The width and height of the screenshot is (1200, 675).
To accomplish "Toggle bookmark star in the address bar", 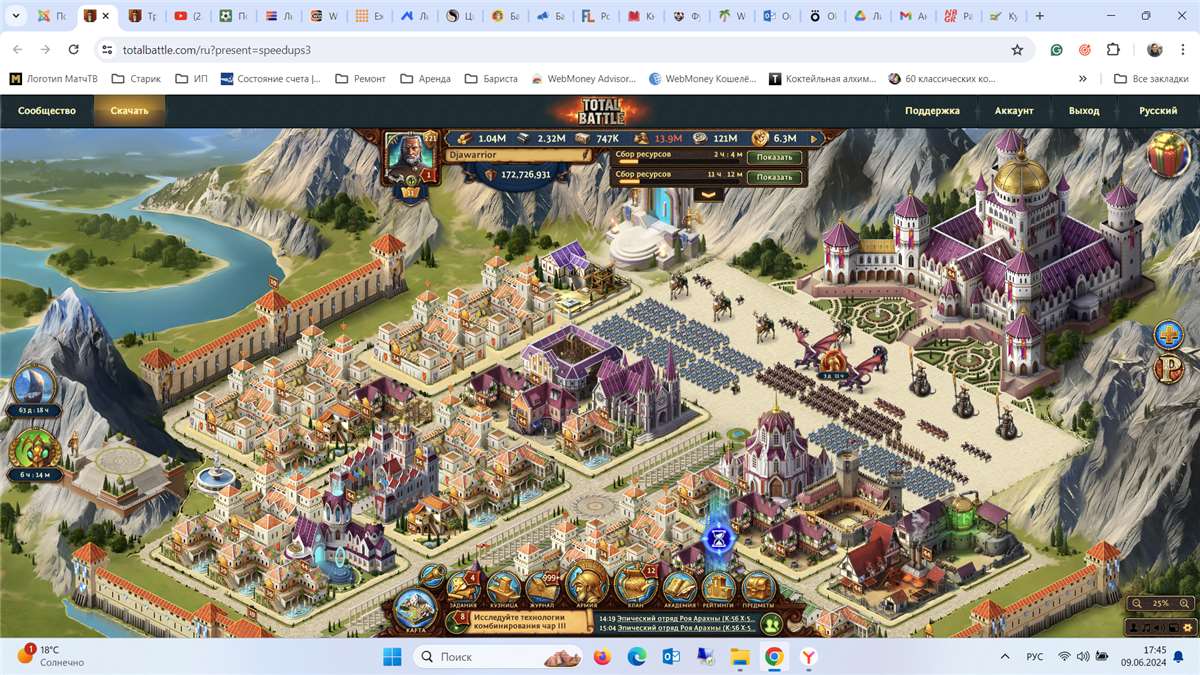I will click(1017, 49).
